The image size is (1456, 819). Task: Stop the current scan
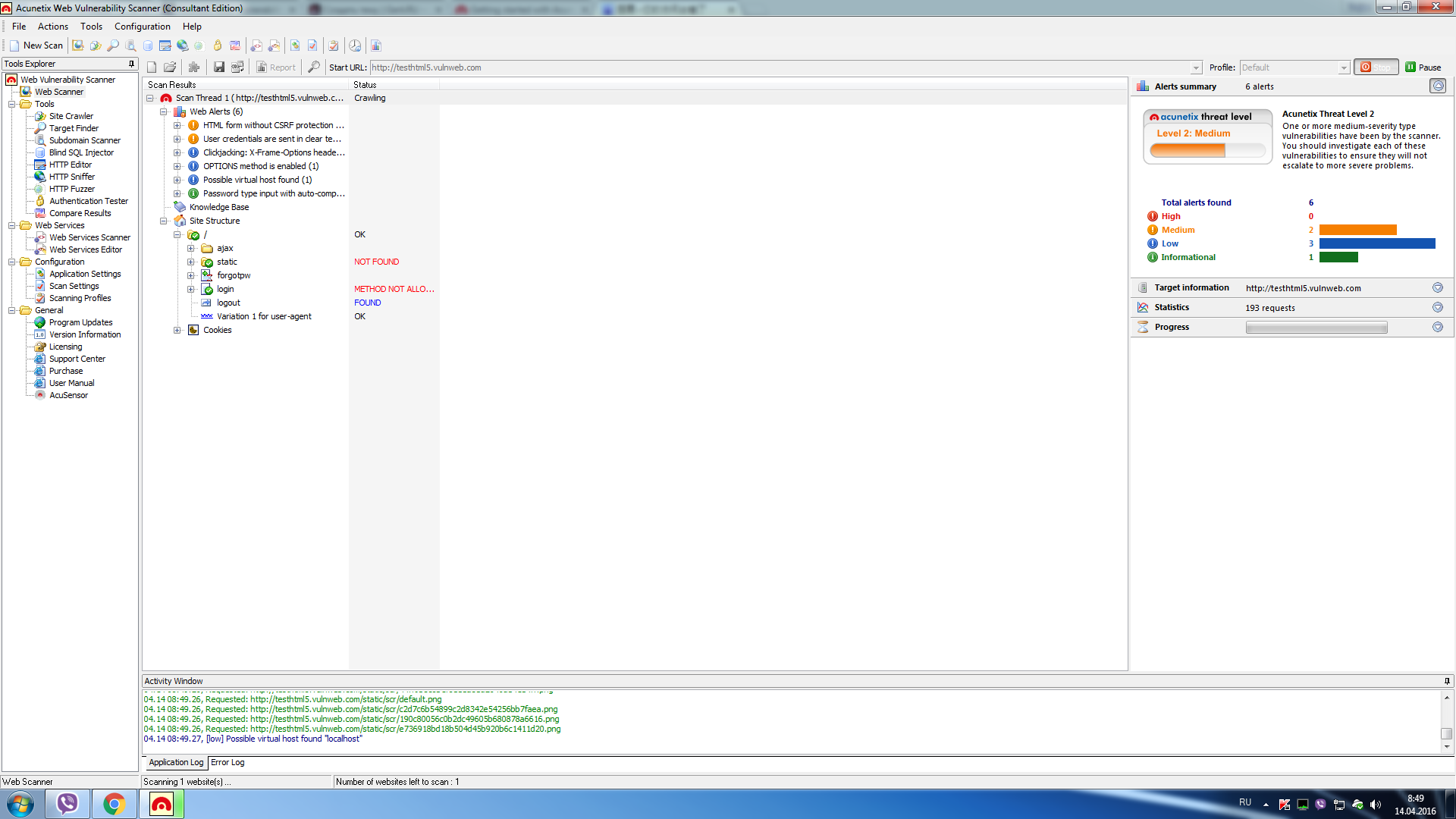coord(1376,67)
